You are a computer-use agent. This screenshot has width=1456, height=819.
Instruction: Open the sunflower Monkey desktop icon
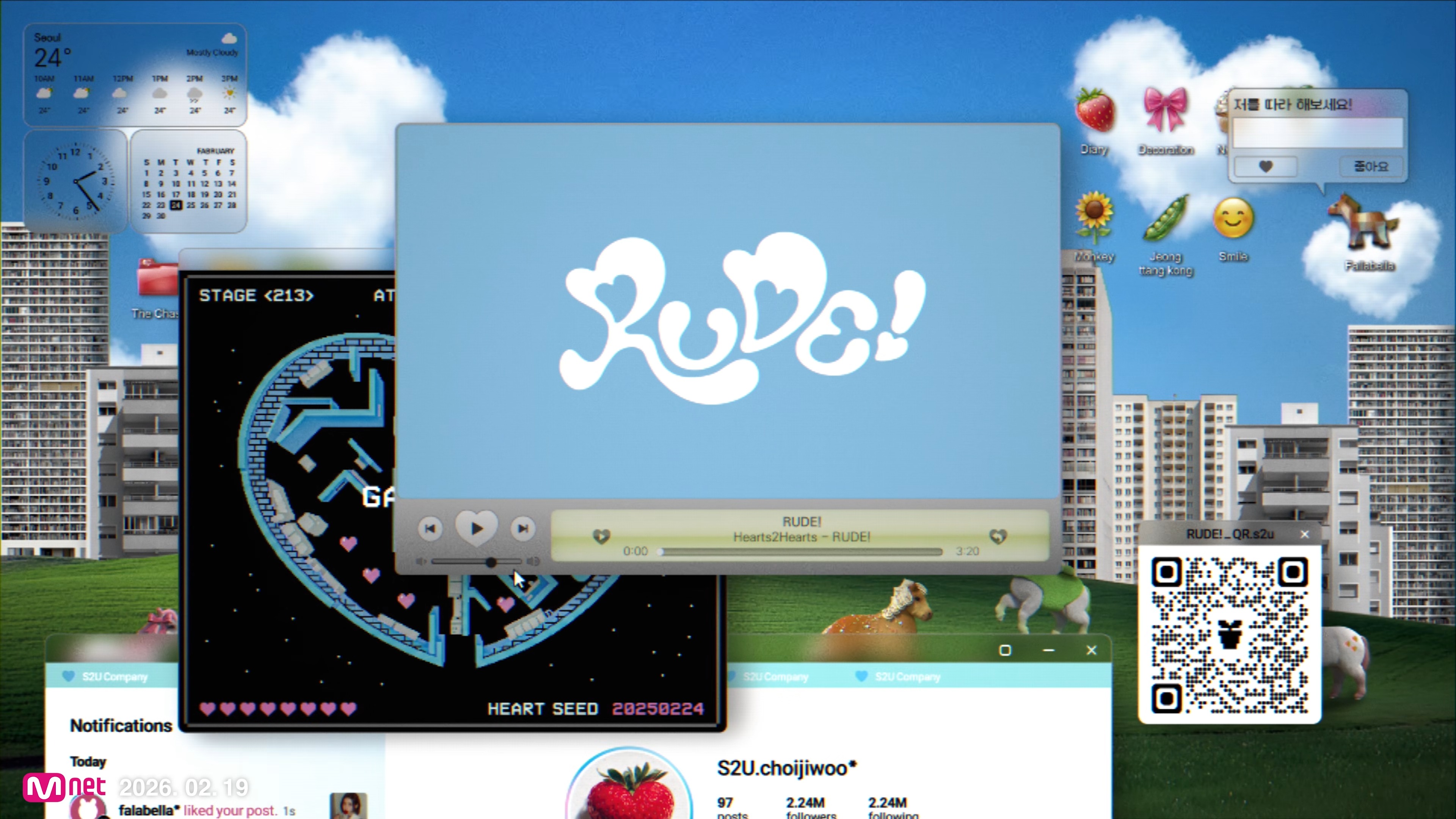coord(1094,218)
